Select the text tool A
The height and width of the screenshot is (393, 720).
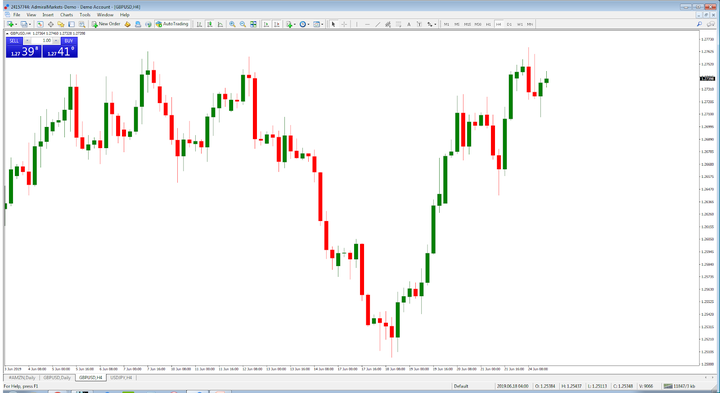(409, 24)
